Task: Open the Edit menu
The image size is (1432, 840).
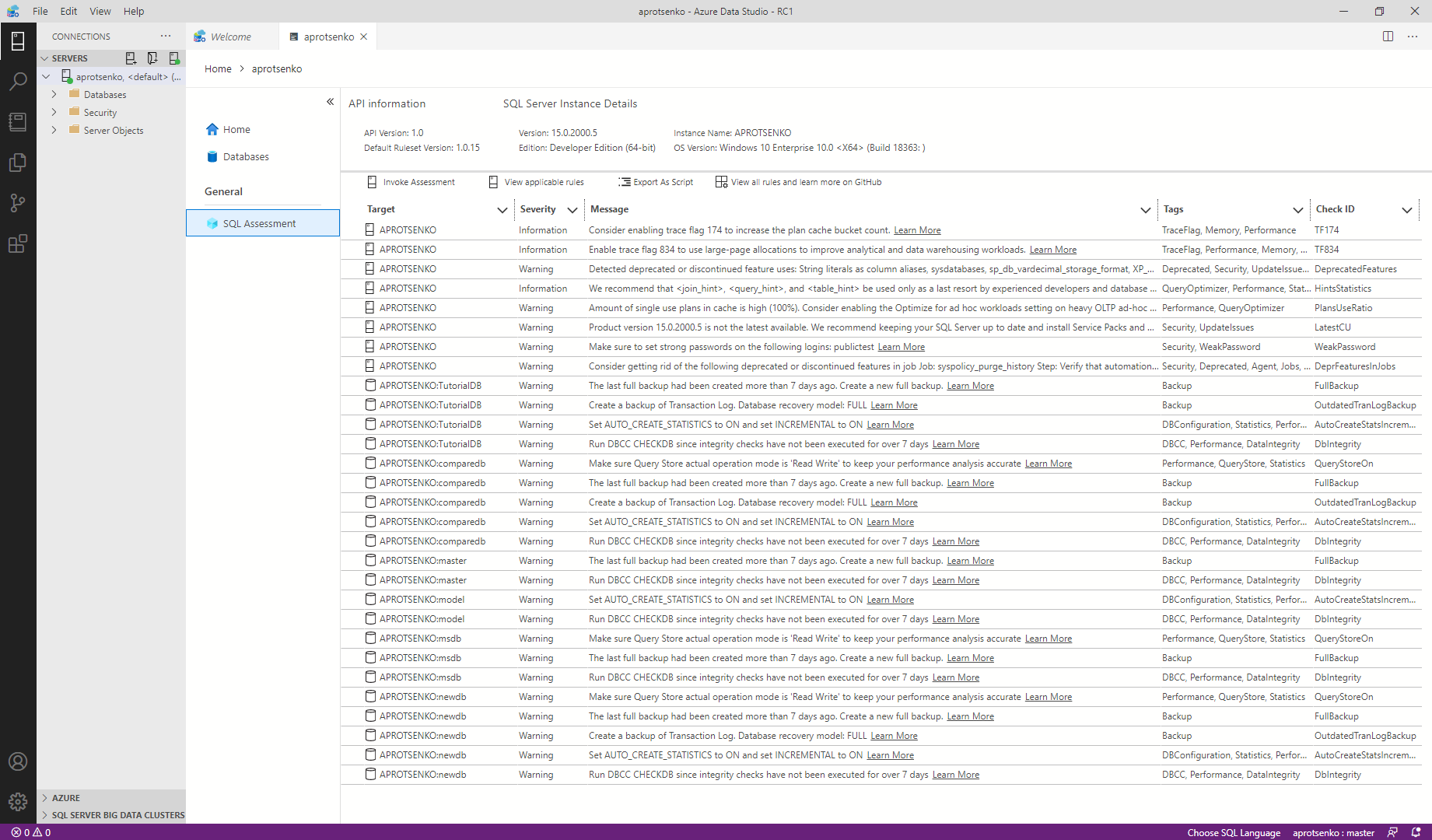Action: [68, 11]
